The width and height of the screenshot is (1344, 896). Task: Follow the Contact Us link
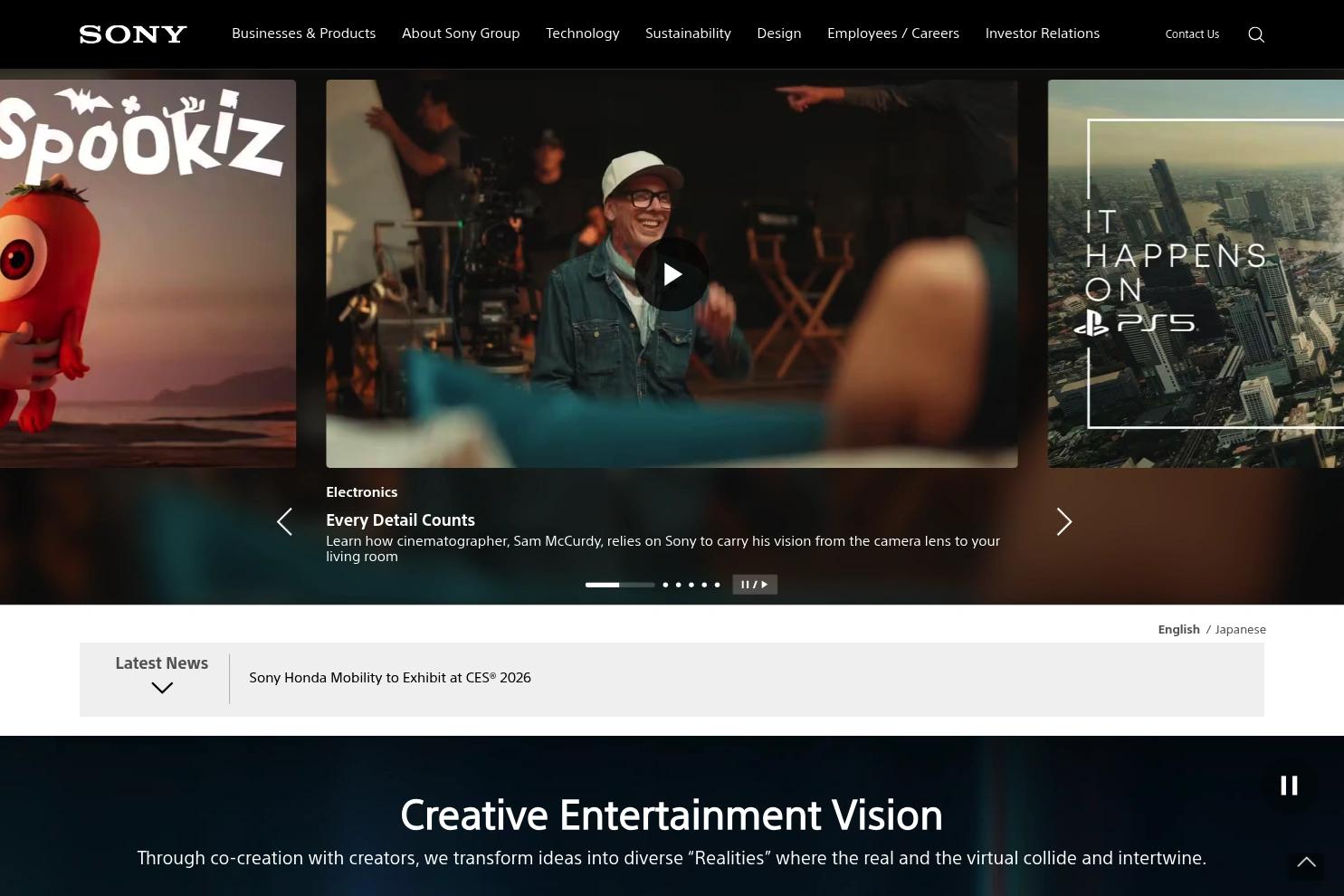point(1192,34)
